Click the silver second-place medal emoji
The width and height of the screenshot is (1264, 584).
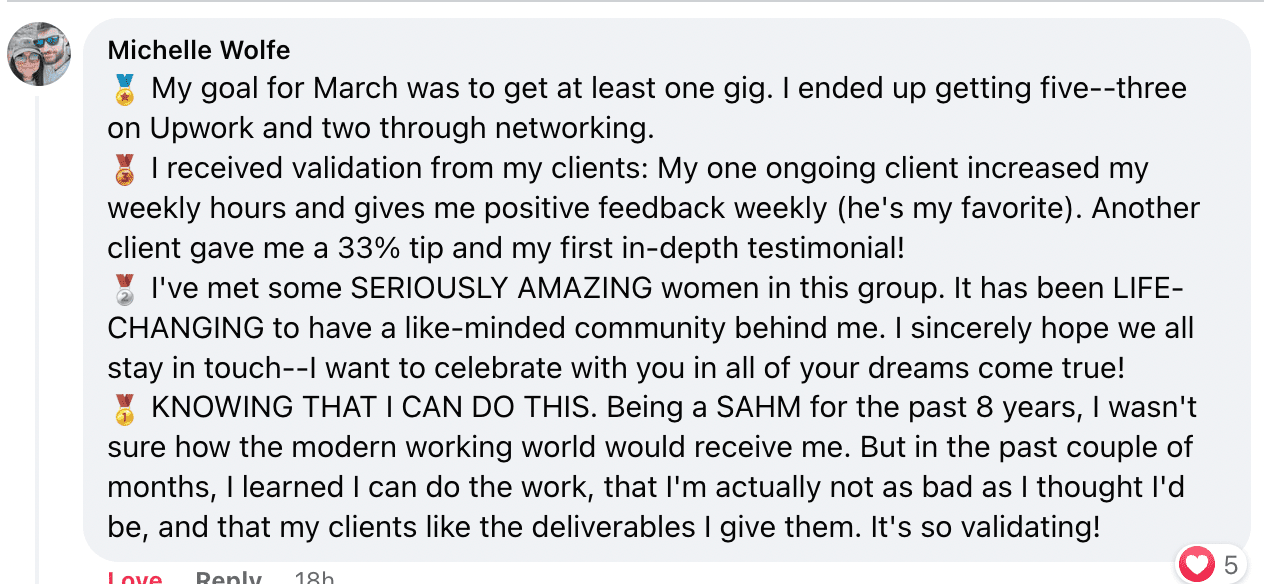pos(125,290)
